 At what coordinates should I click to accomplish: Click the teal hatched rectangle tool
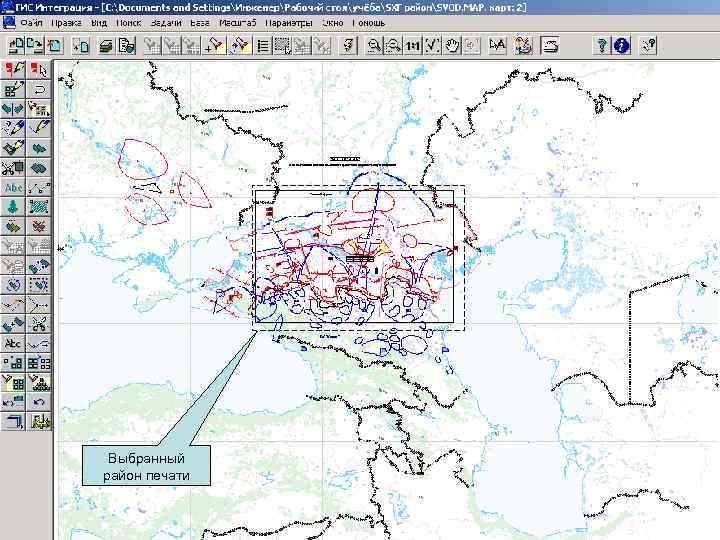39,207
